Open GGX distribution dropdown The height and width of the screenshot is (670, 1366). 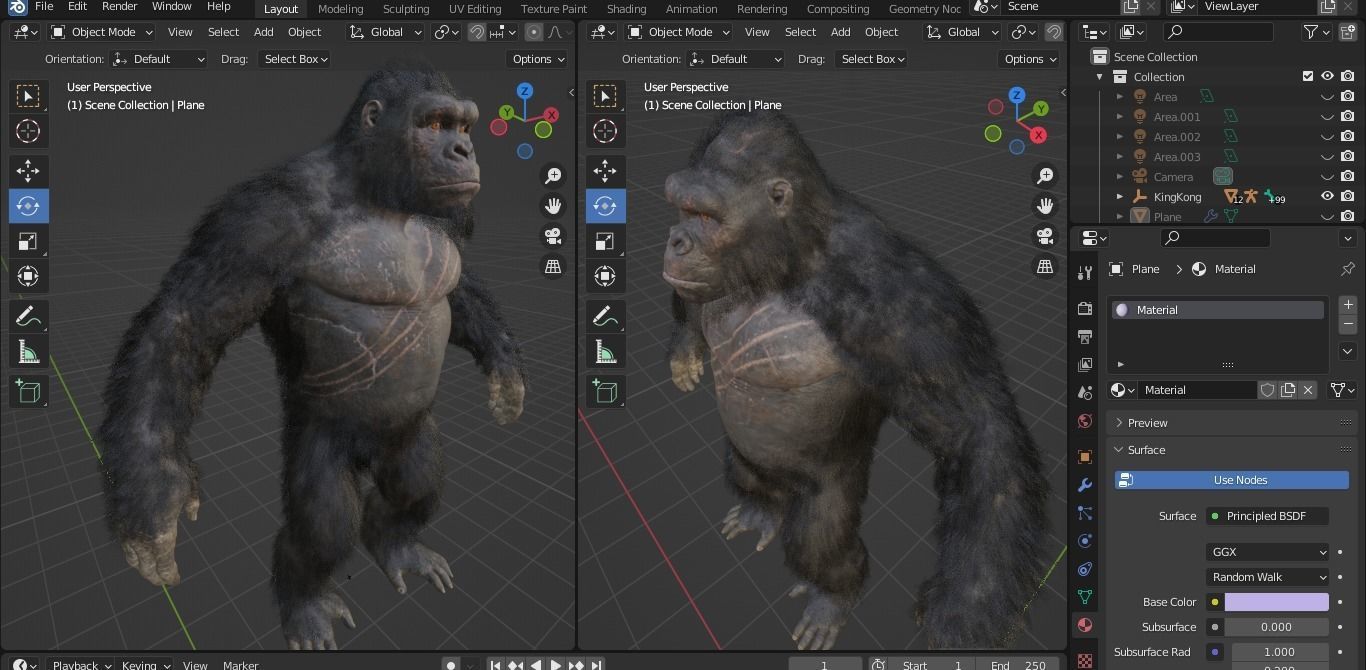[x=1267, y=552]
